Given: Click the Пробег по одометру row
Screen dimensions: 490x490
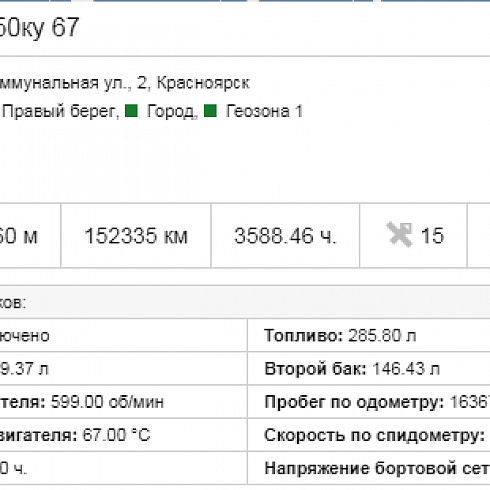Looking at the screenshot, I should (369, 402).
